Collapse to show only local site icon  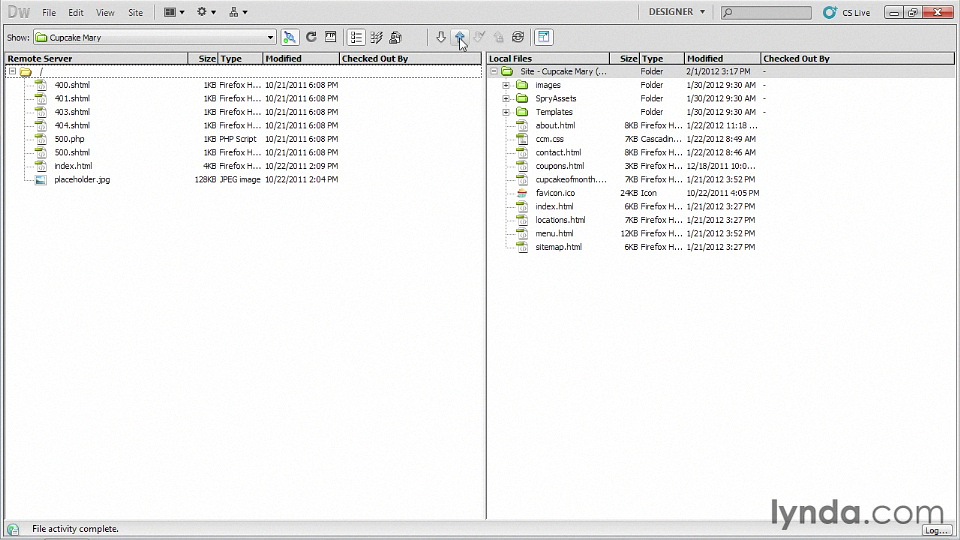click(543, 37)
